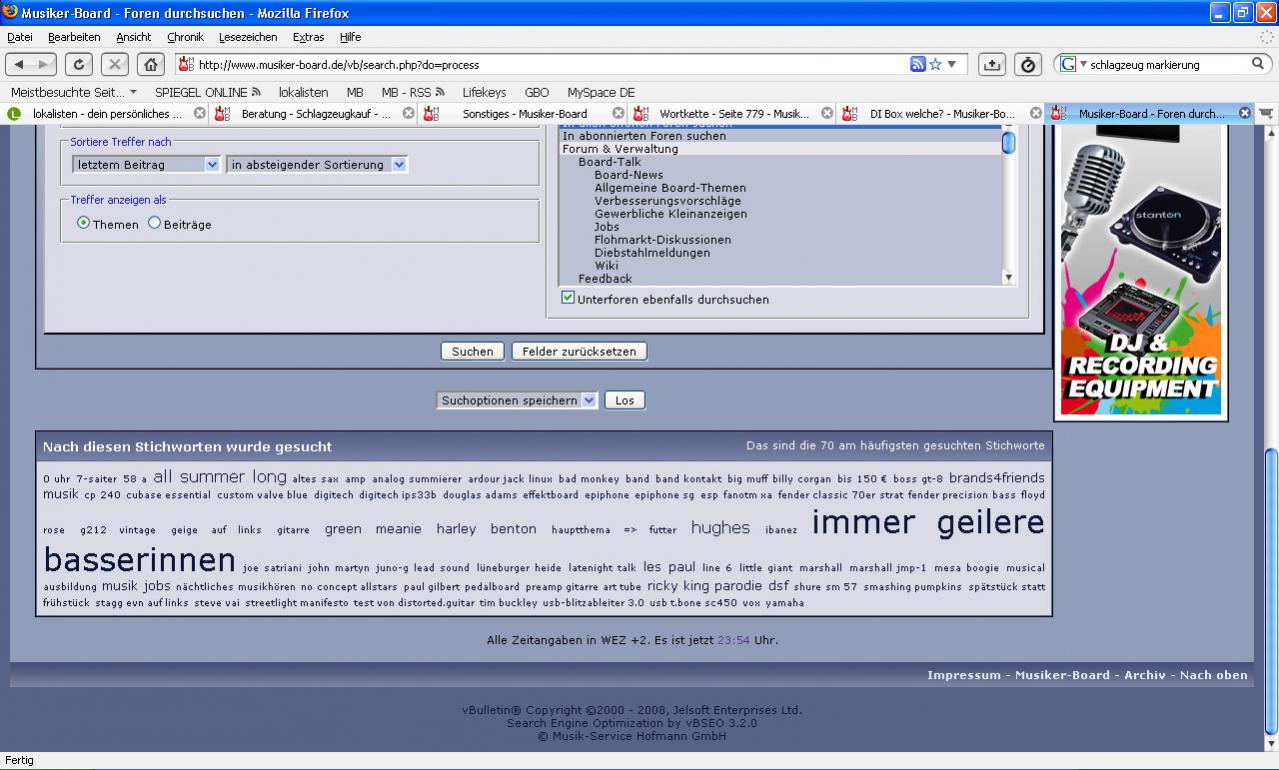Click the 'les paul' search tag
1279x770 pixels.
(669, 566)
